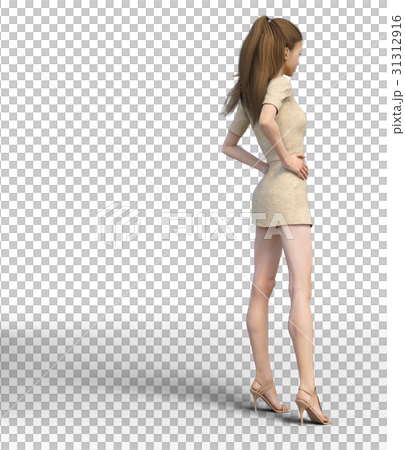Click the vertical "pixta.jp - 31312916" credit text
The width and height of the screenshot is (405, 450).
tap(397, 74)
